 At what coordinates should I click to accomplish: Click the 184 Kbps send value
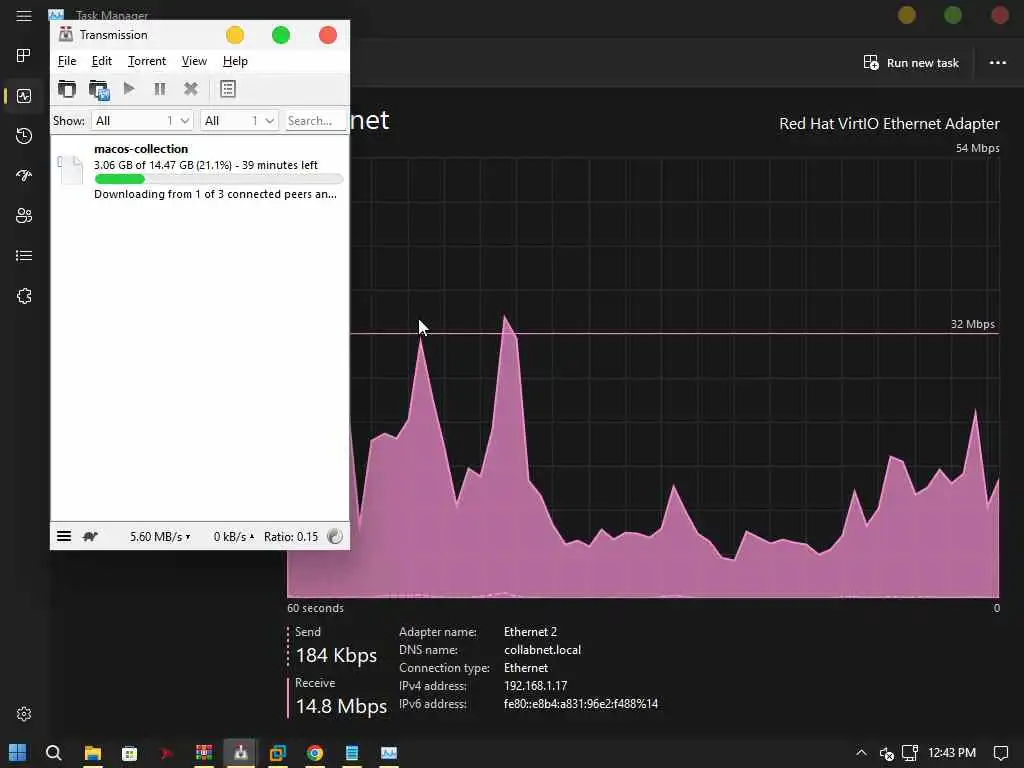point(336,655)
